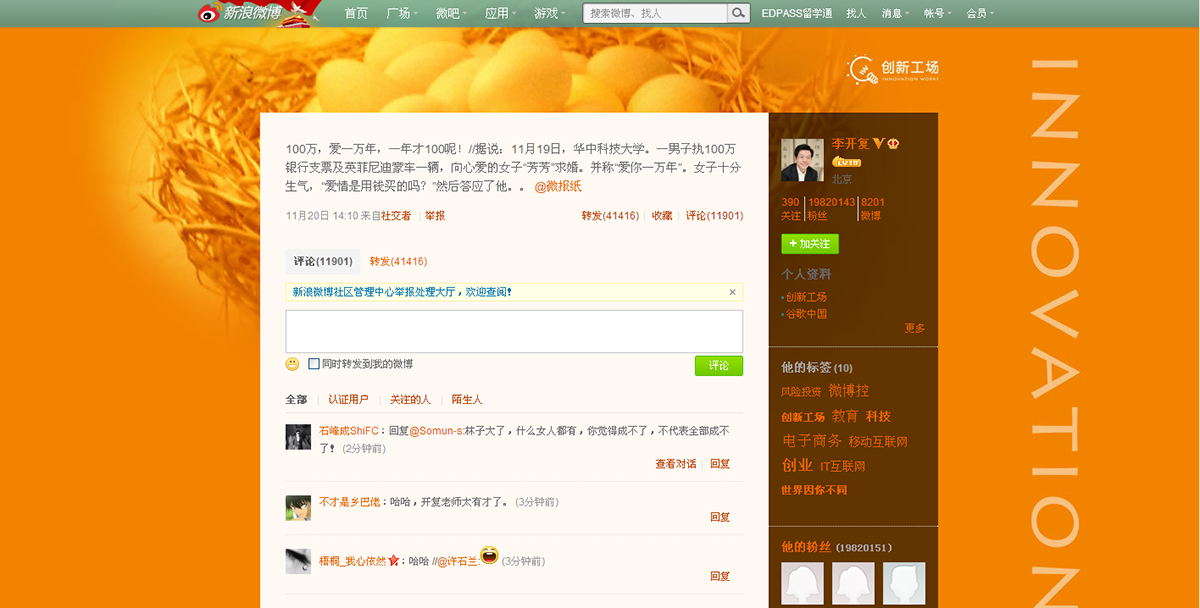This screenshot has width=1200, height=608.
Task: Tick the 同时转发到我的微博 checkbox
Action: 314,364
